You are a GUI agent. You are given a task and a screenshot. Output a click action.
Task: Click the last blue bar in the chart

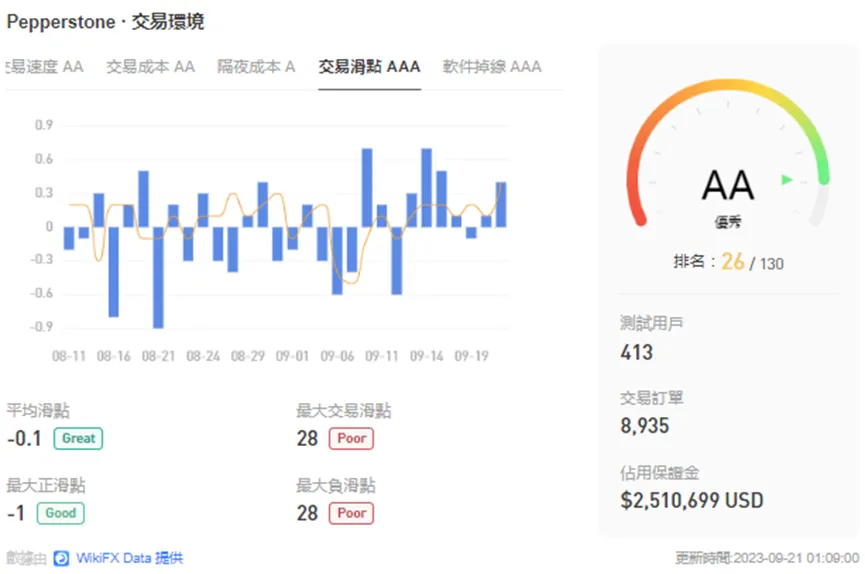501,204
